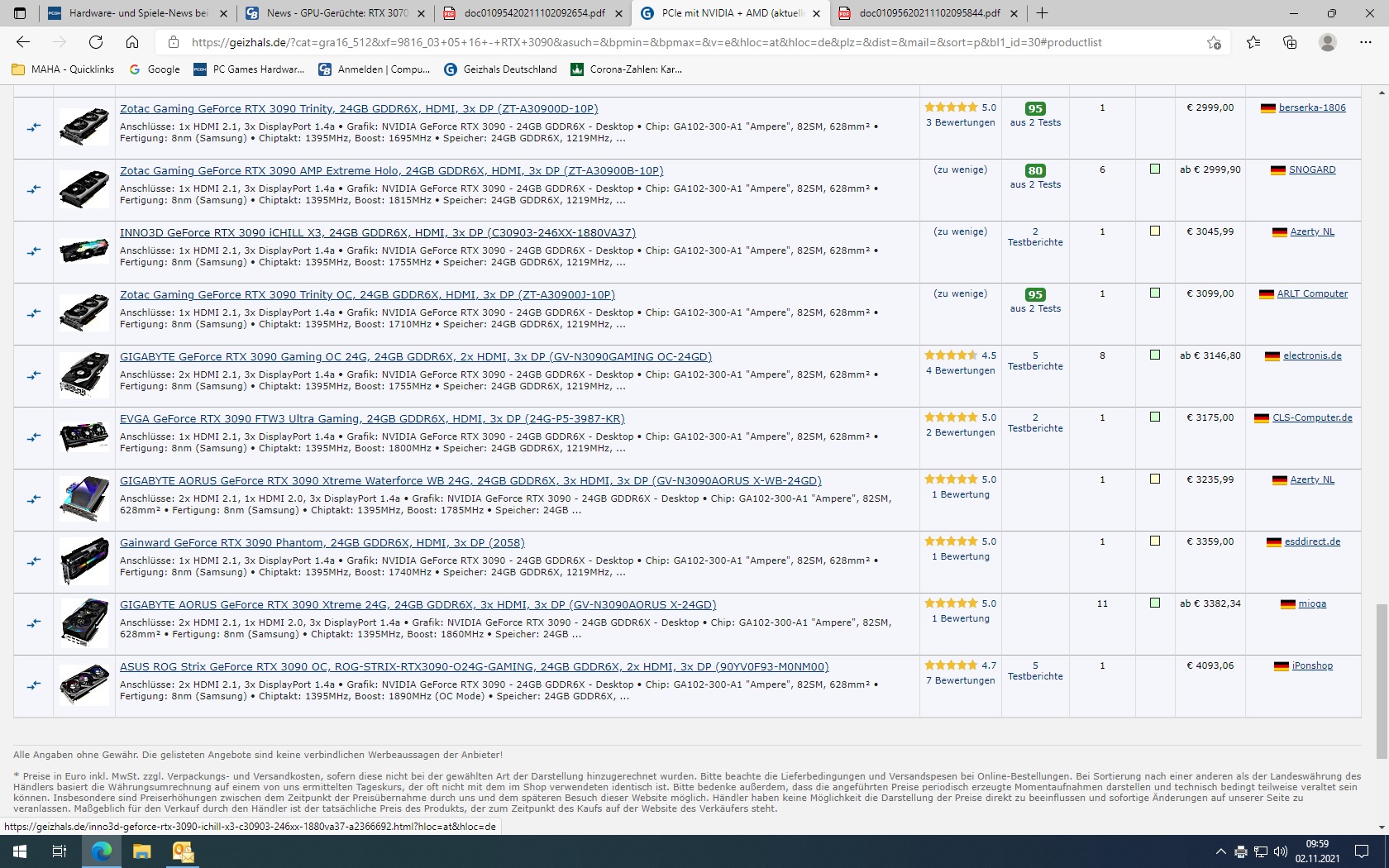Open 7 Bewertungen for ASUS ROG Strix

point(961,680)
